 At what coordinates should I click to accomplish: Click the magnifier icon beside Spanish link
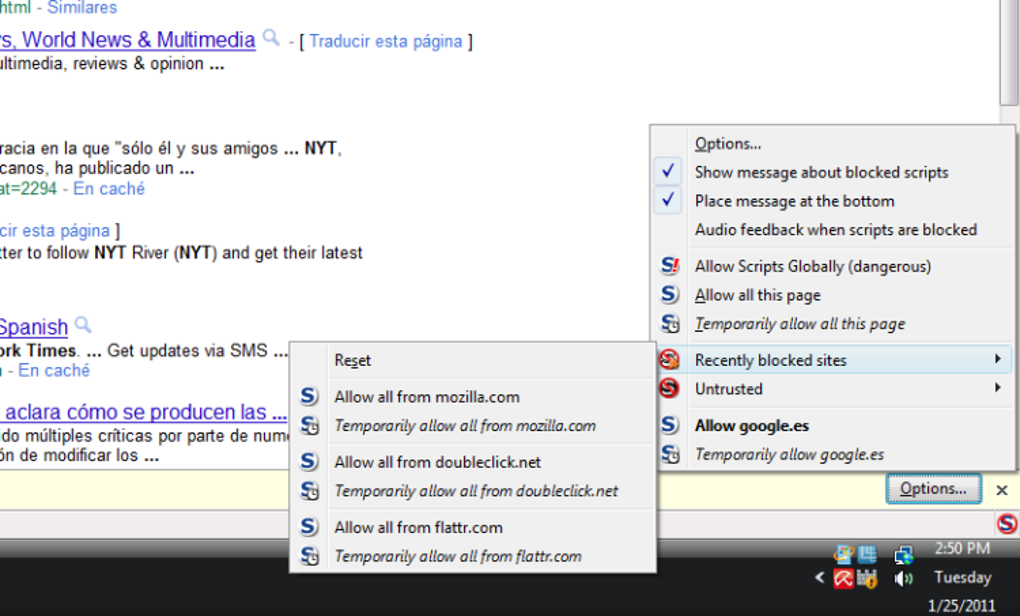(83, 324)
